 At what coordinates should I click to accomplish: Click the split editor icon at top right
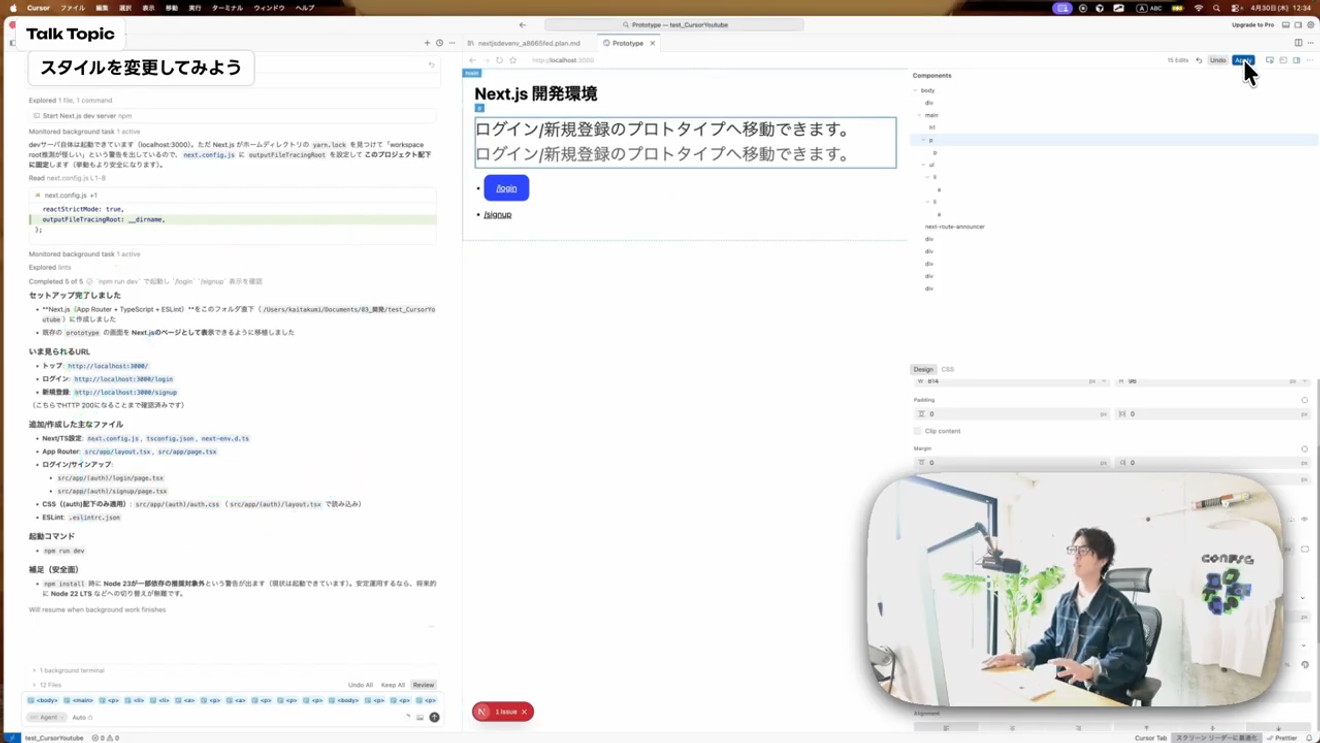click(x=1298, y=43)
